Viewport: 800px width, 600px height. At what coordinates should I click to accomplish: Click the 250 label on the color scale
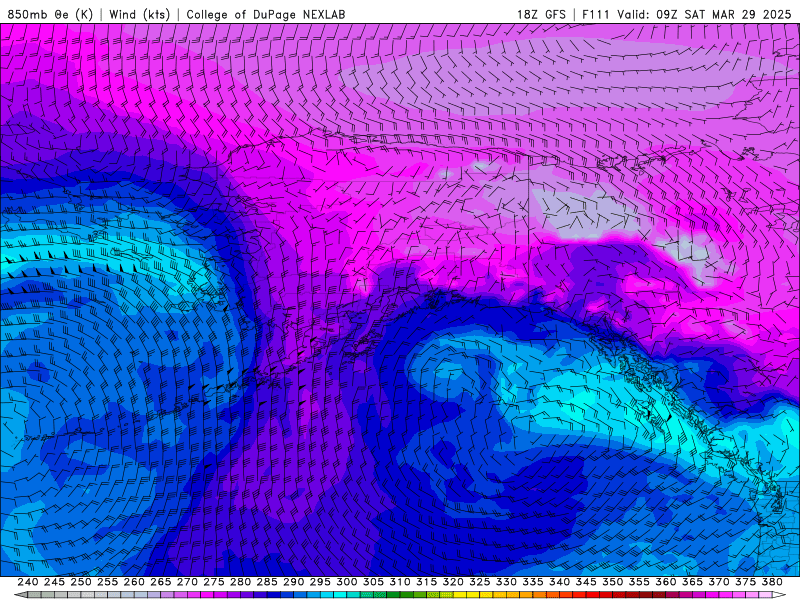tap(81, 582)
